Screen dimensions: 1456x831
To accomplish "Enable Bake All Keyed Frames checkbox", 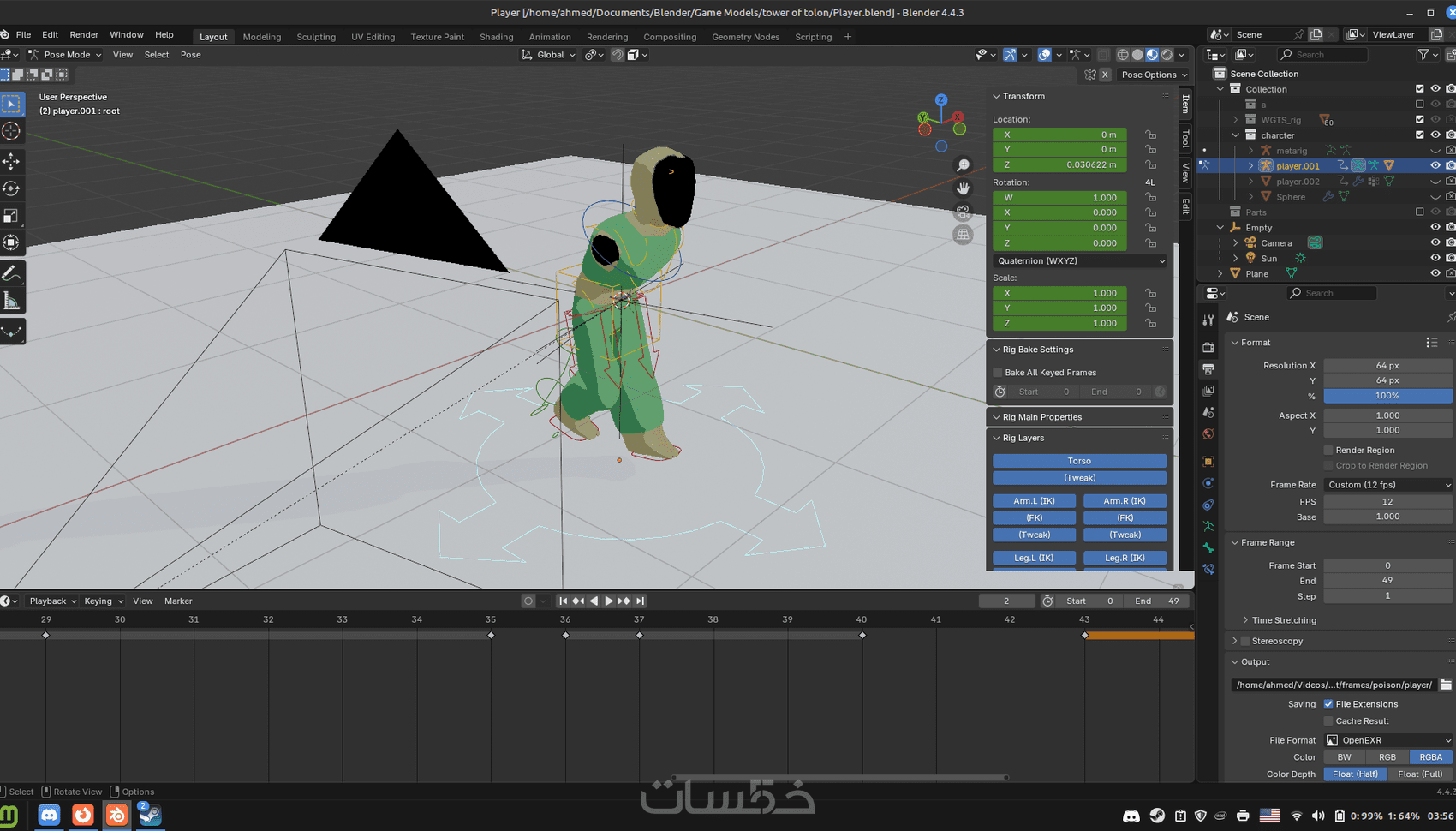I will click(998, 373).
